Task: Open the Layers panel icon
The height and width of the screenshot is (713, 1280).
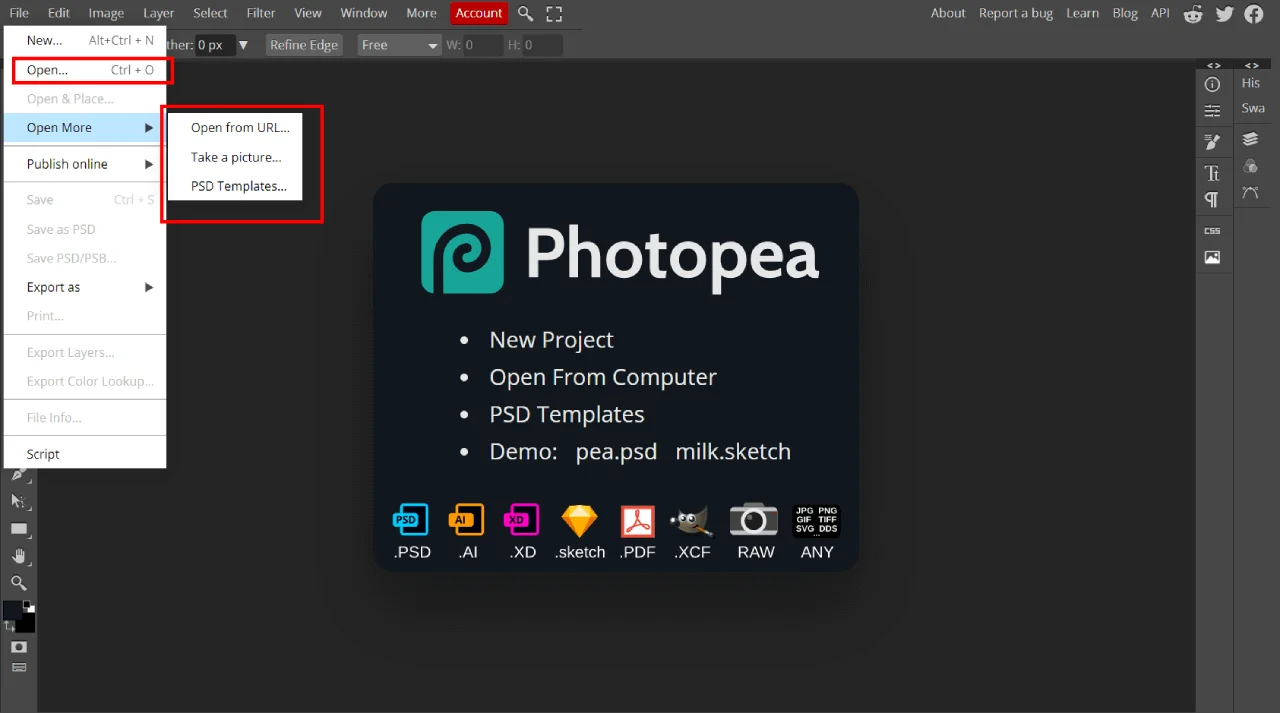Action: tap(1250, 139)
